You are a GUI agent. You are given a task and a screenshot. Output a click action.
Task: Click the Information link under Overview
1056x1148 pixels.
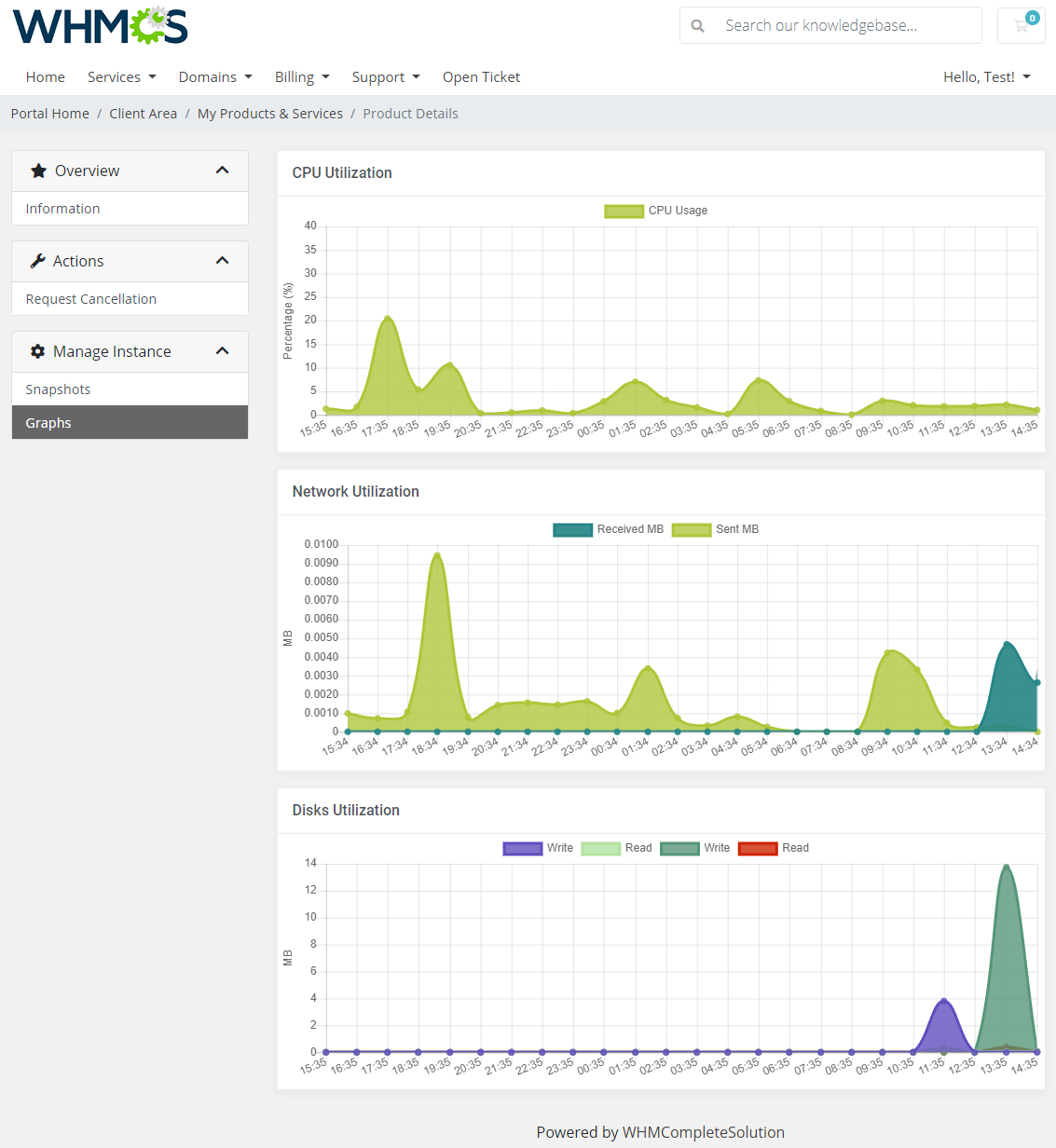click(62, 208)
